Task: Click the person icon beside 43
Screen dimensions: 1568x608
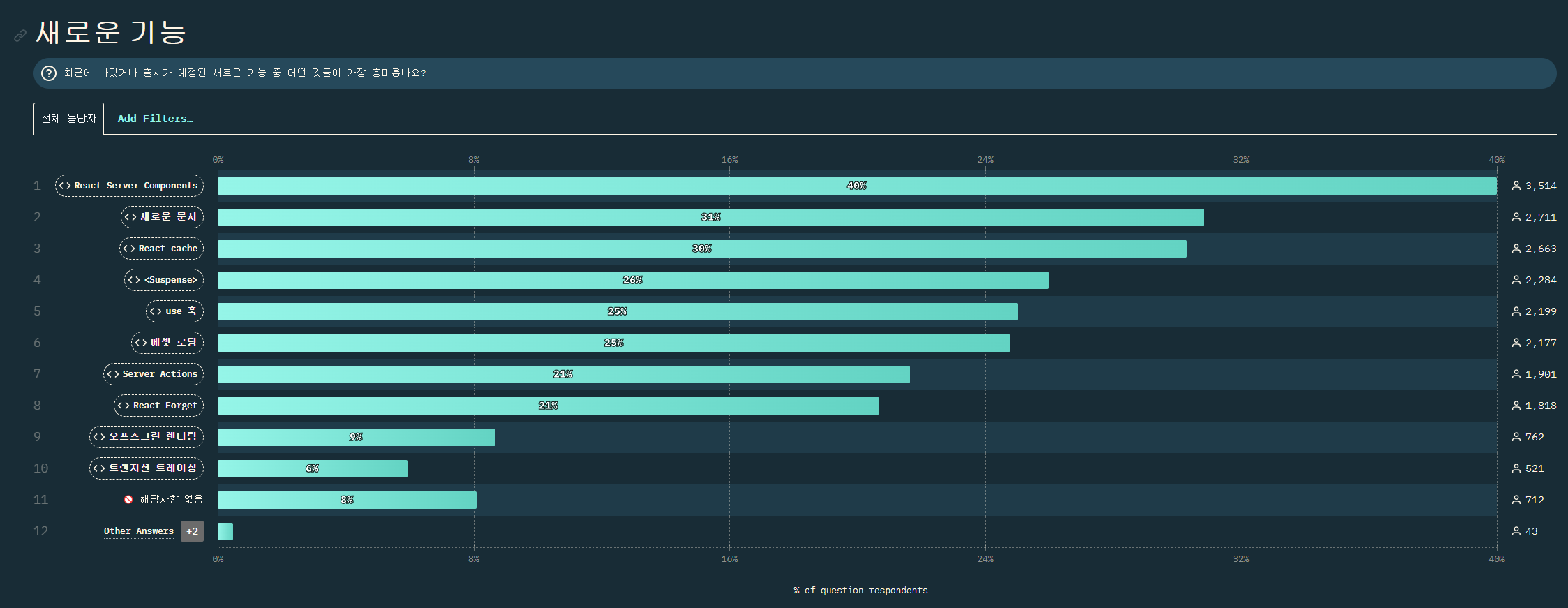Action: point(1516,531)
